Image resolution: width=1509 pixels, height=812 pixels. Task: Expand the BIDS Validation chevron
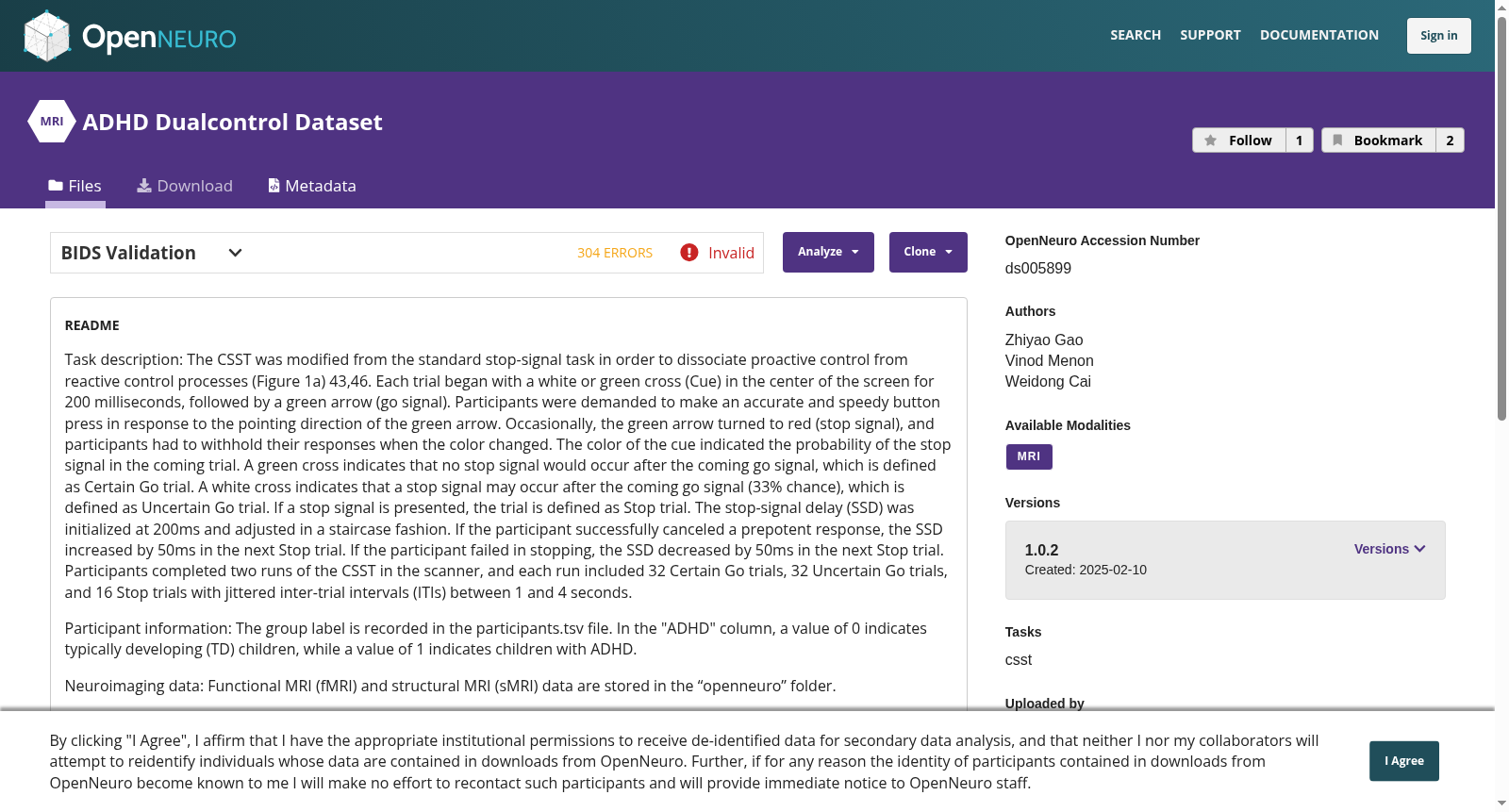coord(236,253)
